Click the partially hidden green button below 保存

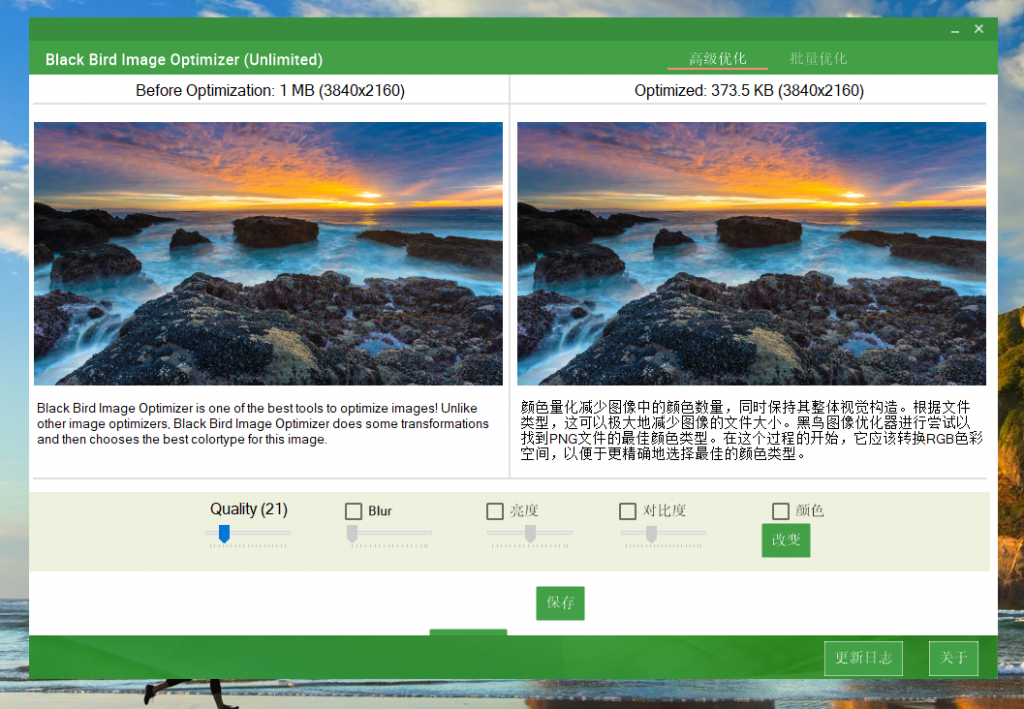click(468, 633)
